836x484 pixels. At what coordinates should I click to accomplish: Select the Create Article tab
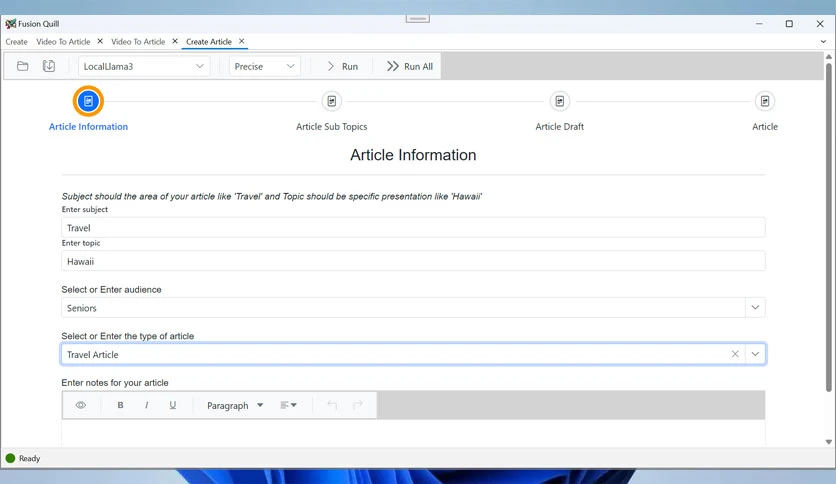tap(208, 42)
